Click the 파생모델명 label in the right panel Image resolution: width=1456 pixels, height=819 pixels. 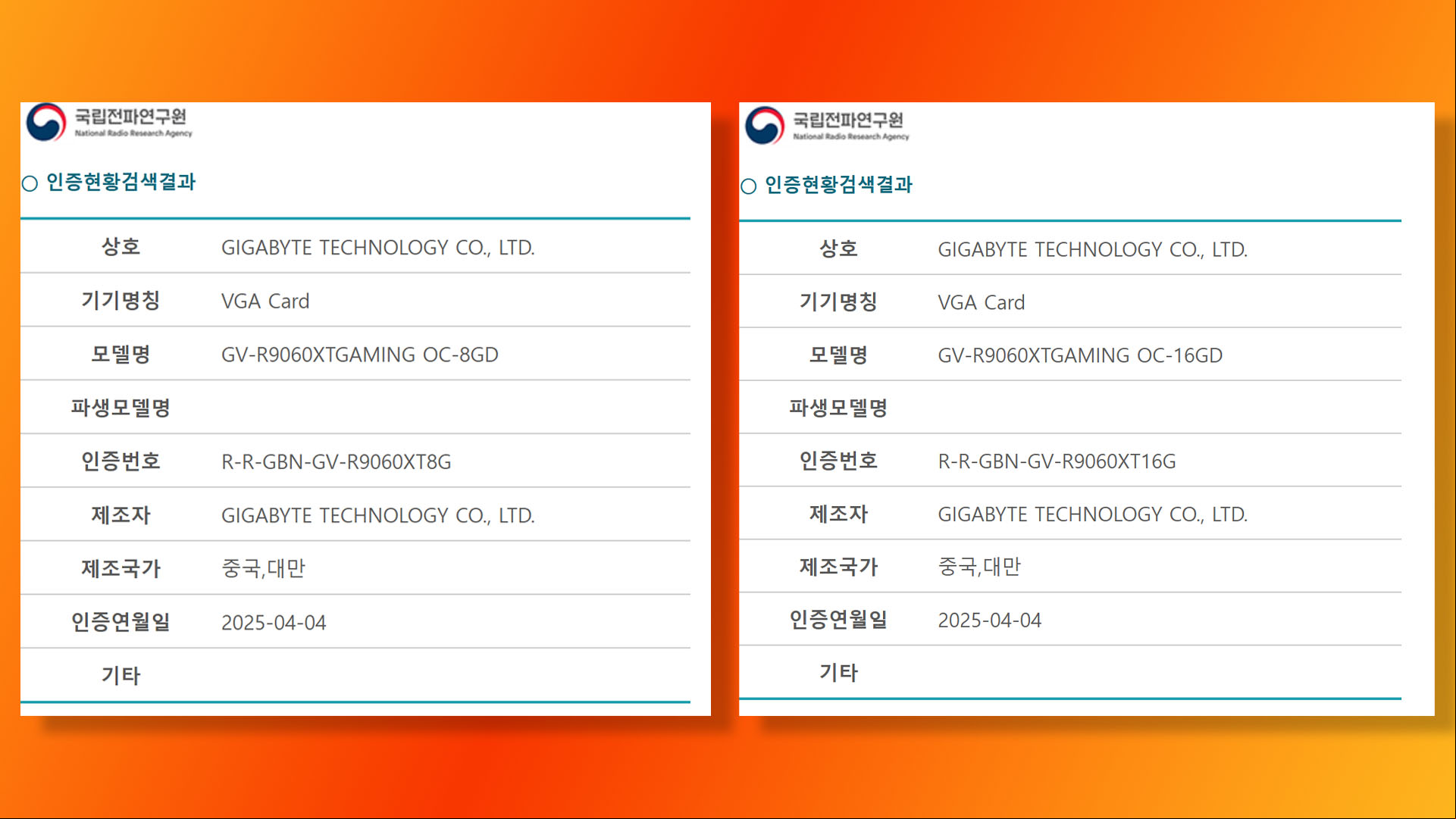(x=838, y=408)
